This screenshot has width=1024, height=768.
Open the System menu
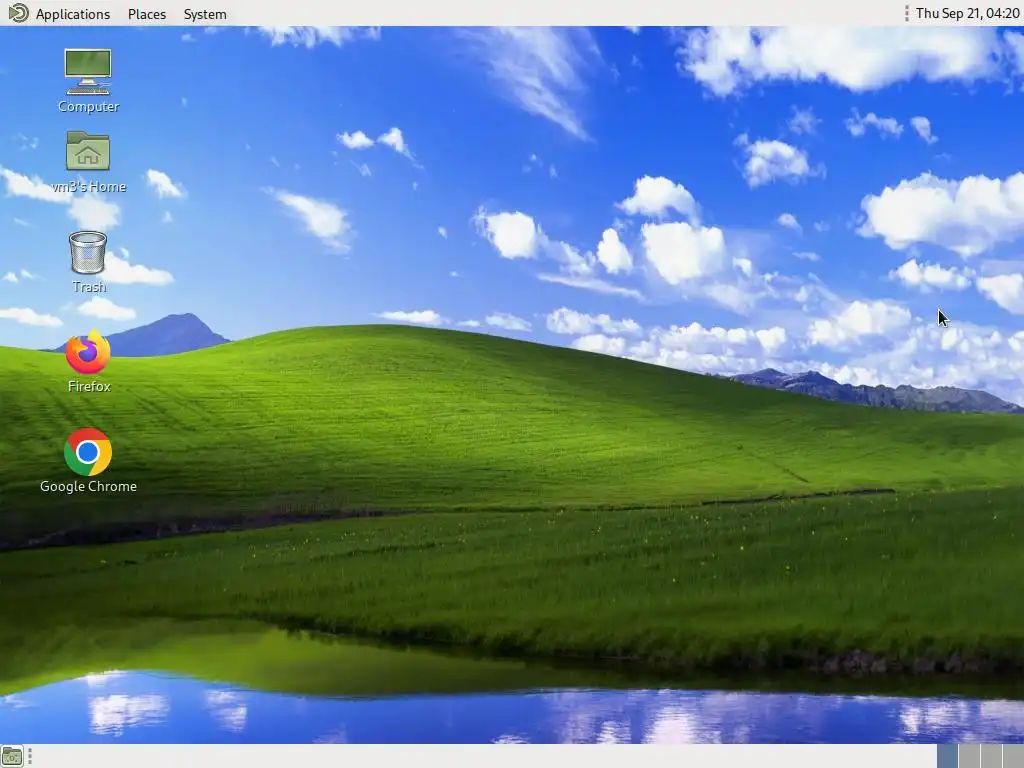tap(204, 14)
